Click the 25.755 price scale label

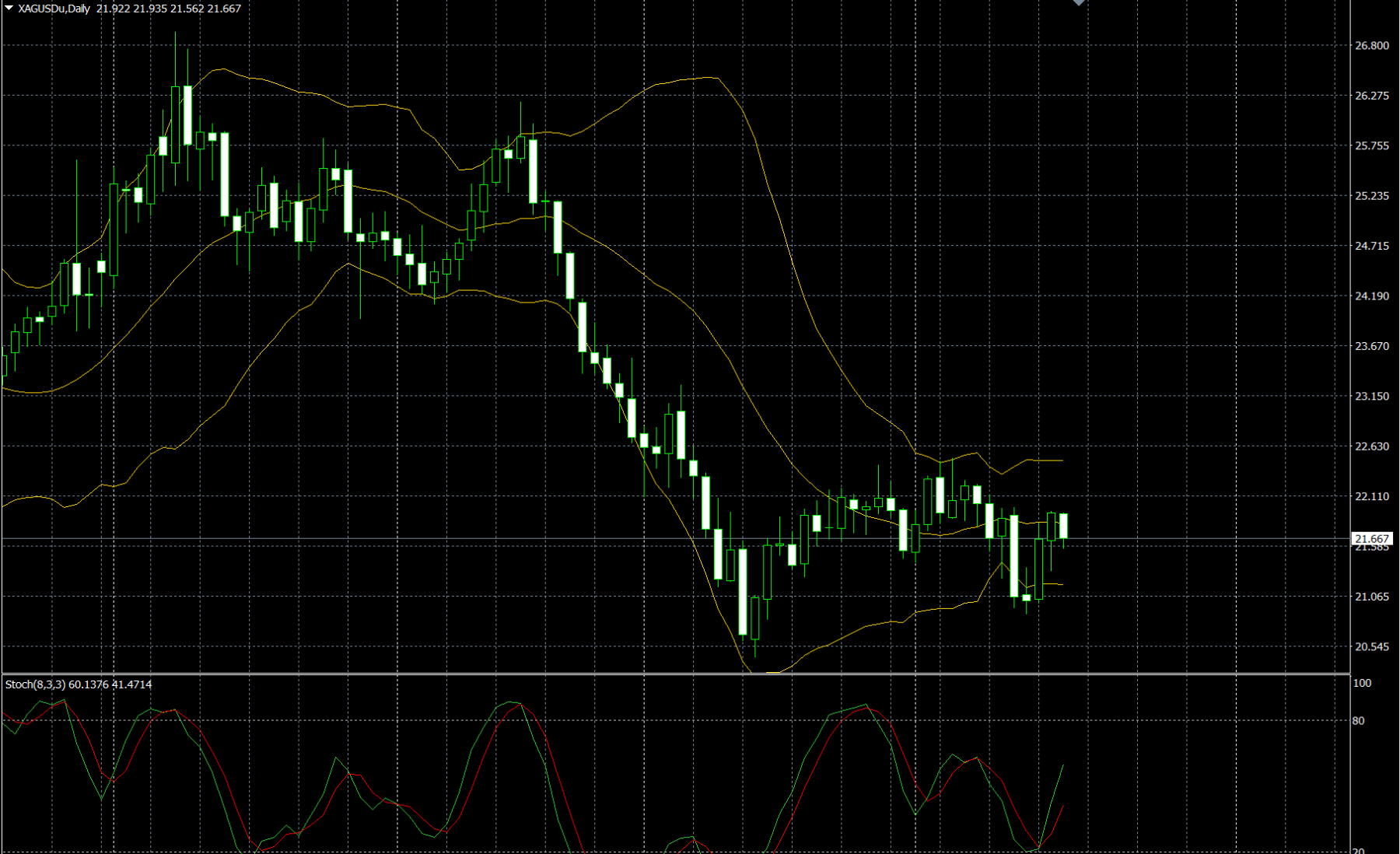(x=1372, y=146)
